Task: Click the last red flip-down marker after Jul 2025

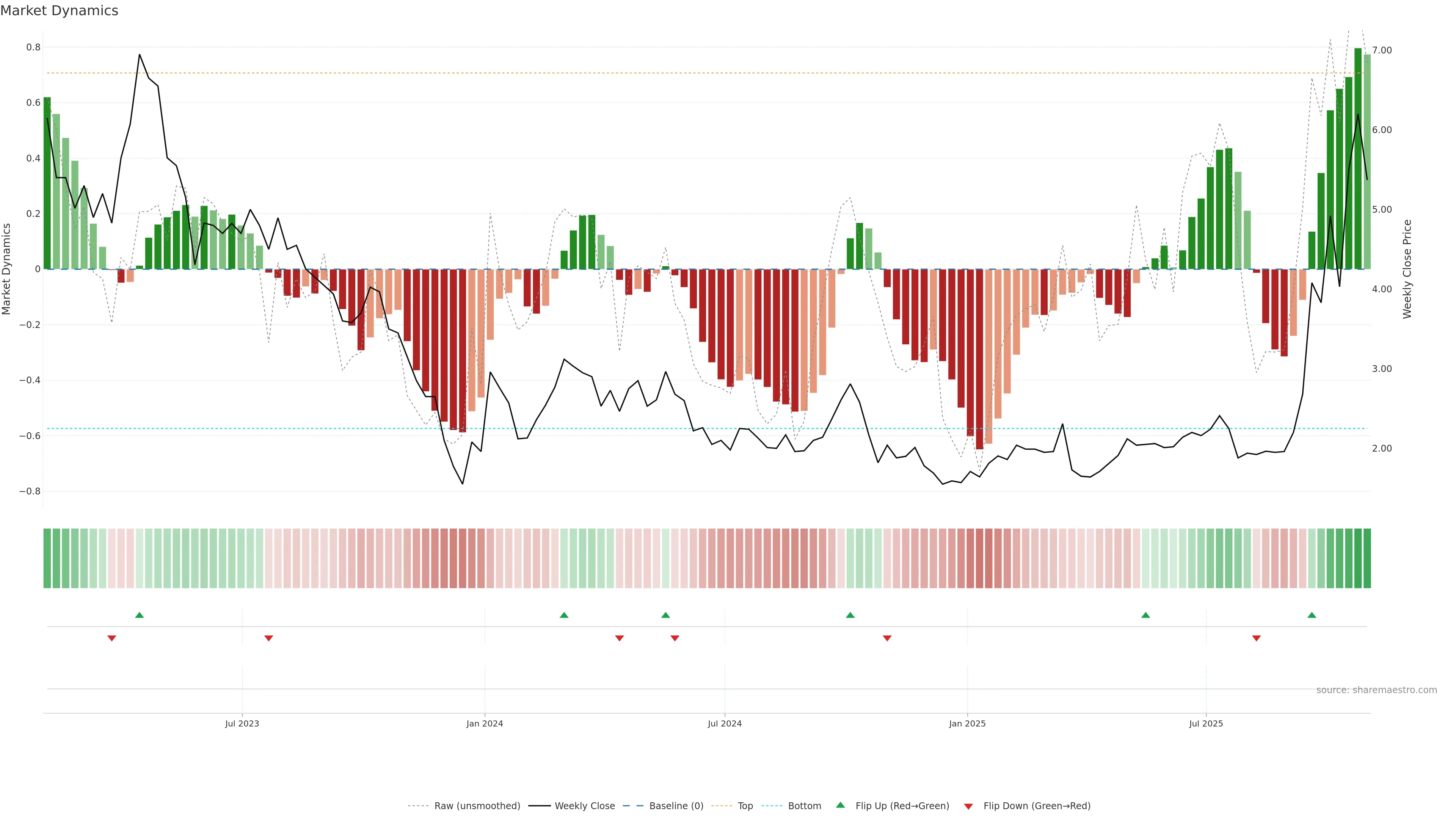Action: (1257, 638)
